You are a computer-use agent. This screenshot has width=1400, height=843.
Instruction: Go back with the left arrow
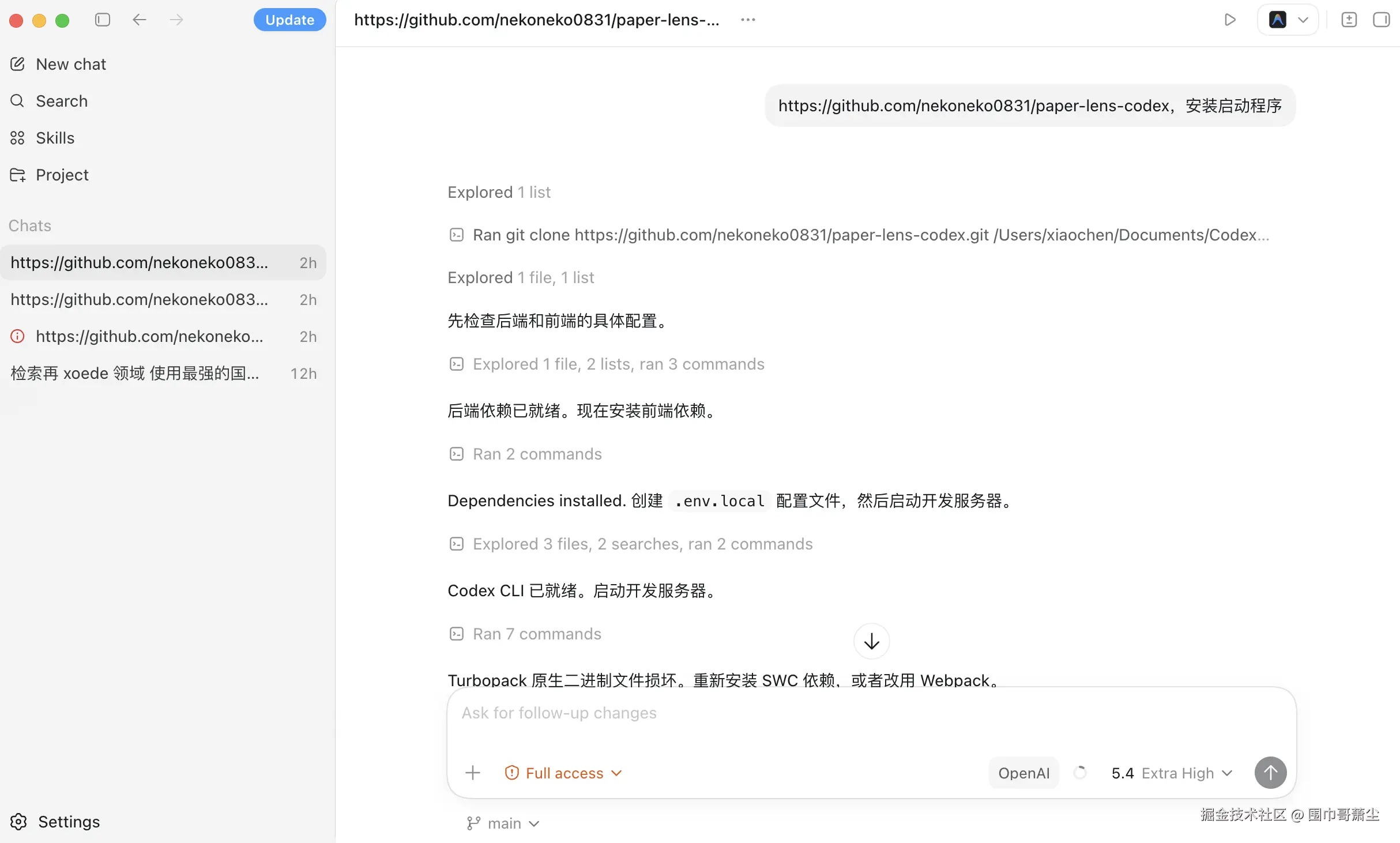pos(140,20)
